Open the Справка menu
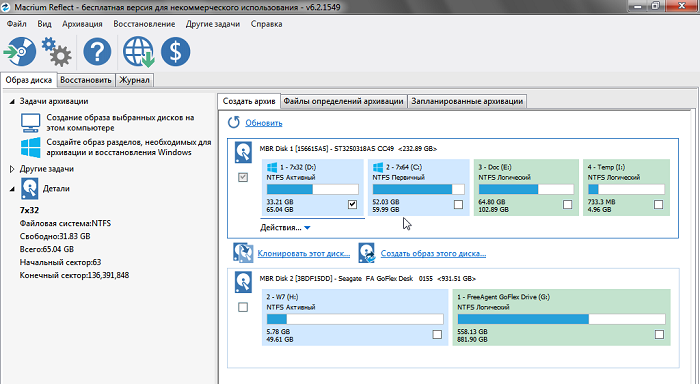The height and width of the screenshot is (384, 700). point(267,24)
